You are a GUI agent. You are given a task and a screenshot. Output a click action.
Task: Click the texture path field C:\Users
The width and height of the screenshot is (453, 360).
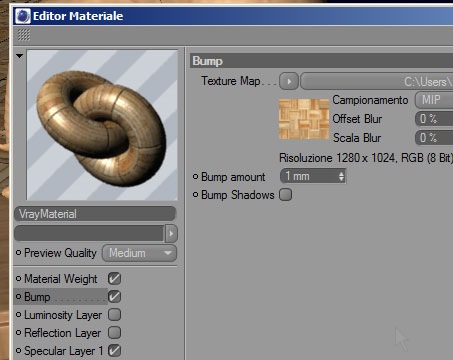[x=377, y=82]
